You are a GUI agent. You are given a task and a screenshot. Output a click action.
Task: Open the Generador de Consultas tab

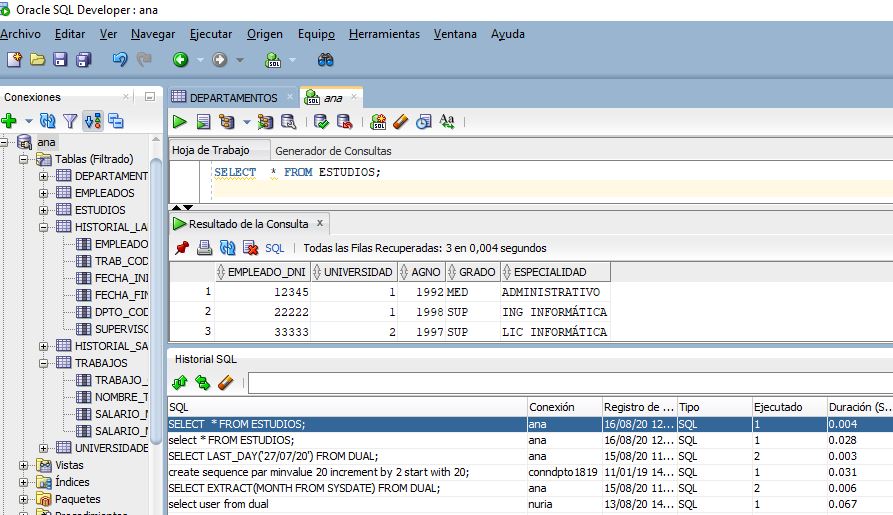coord(333,151)
